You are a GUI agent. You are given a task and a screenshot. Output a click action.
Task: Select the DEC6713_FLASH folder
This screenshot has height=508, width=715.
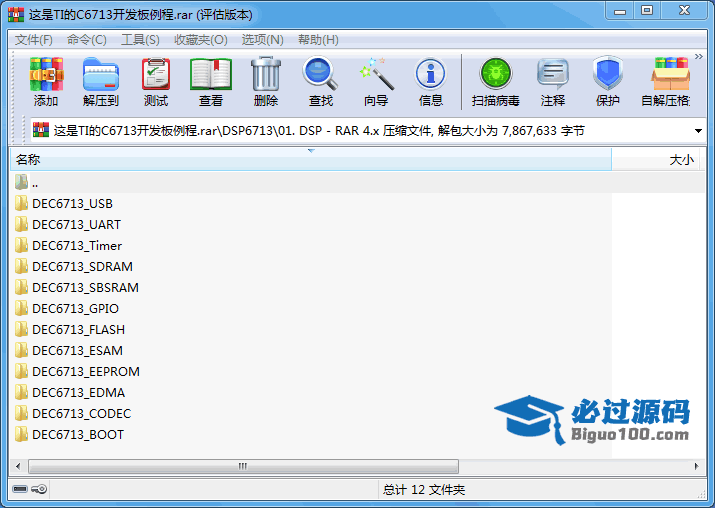pyautogui.click(x=70, y=329)
